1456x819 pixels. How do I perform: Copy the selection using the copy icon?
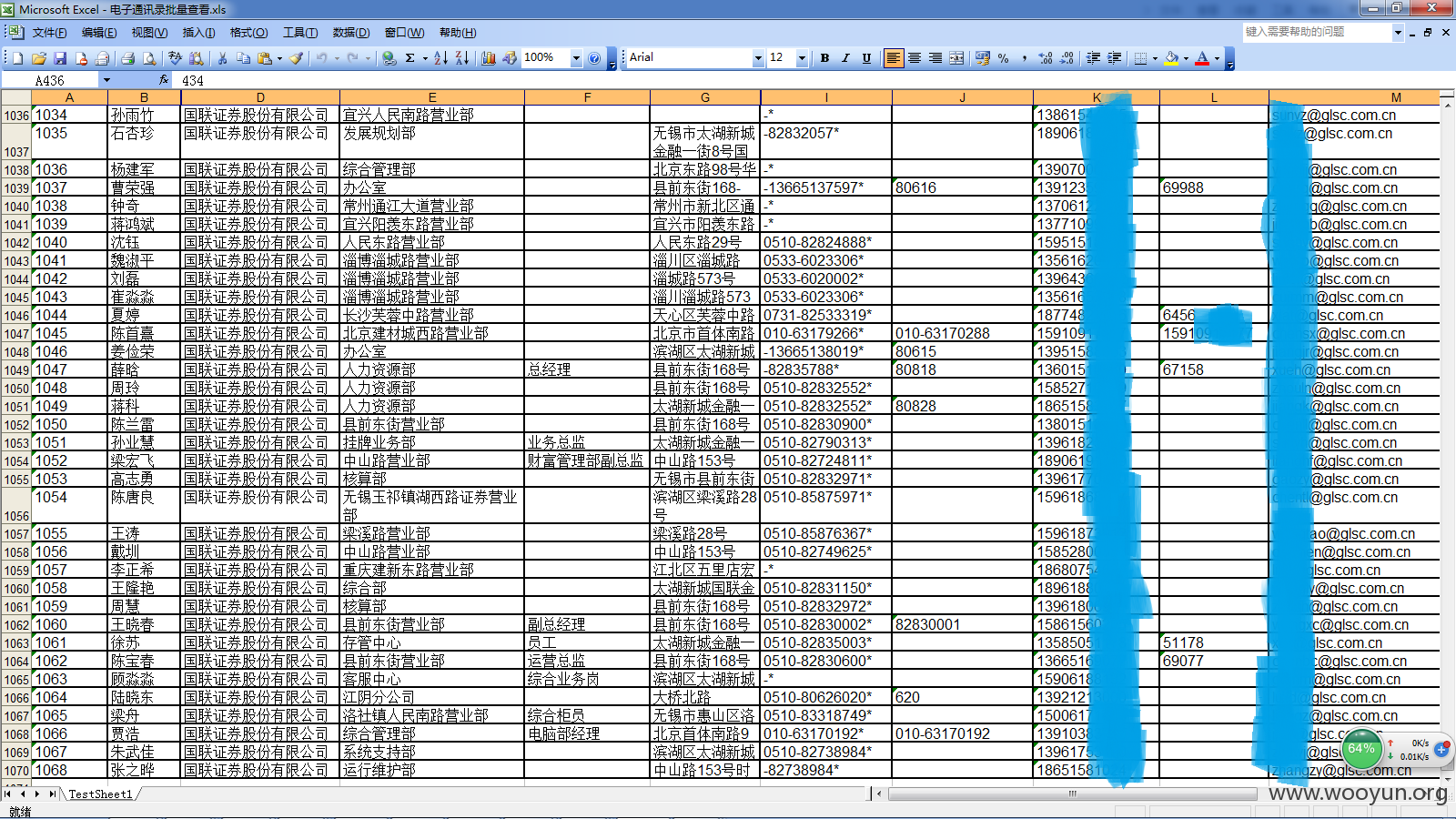point(243,58)
